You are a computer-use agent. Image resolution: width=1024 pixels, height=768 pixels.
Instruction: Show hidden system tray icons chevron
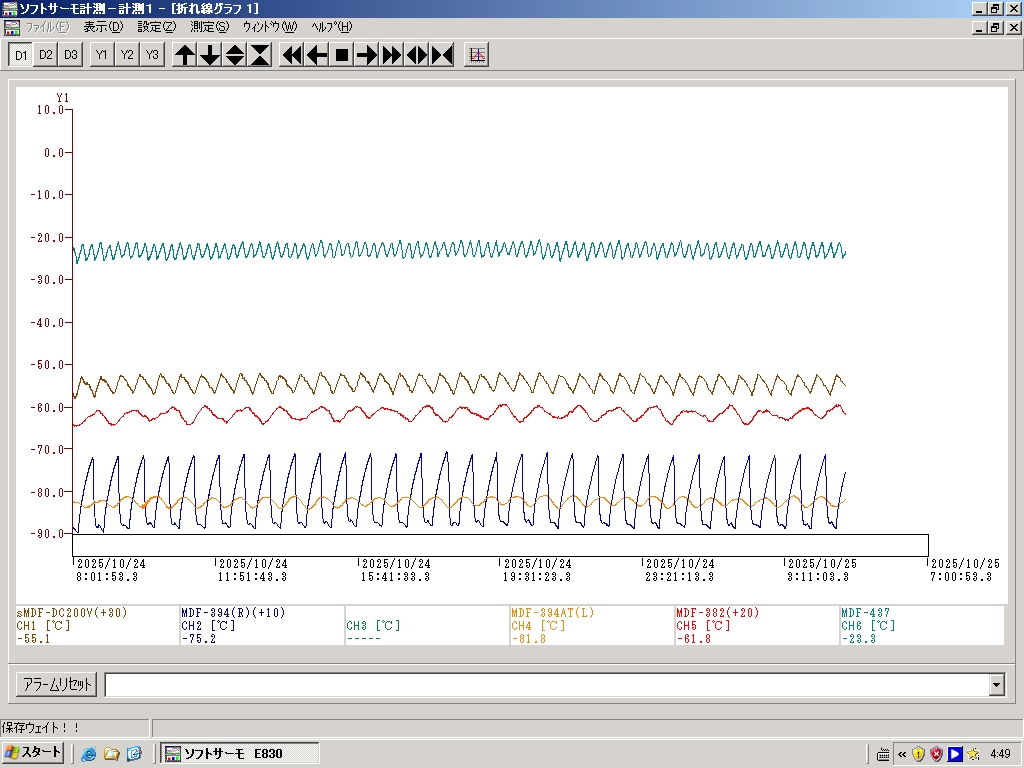[x=902, y=754]
